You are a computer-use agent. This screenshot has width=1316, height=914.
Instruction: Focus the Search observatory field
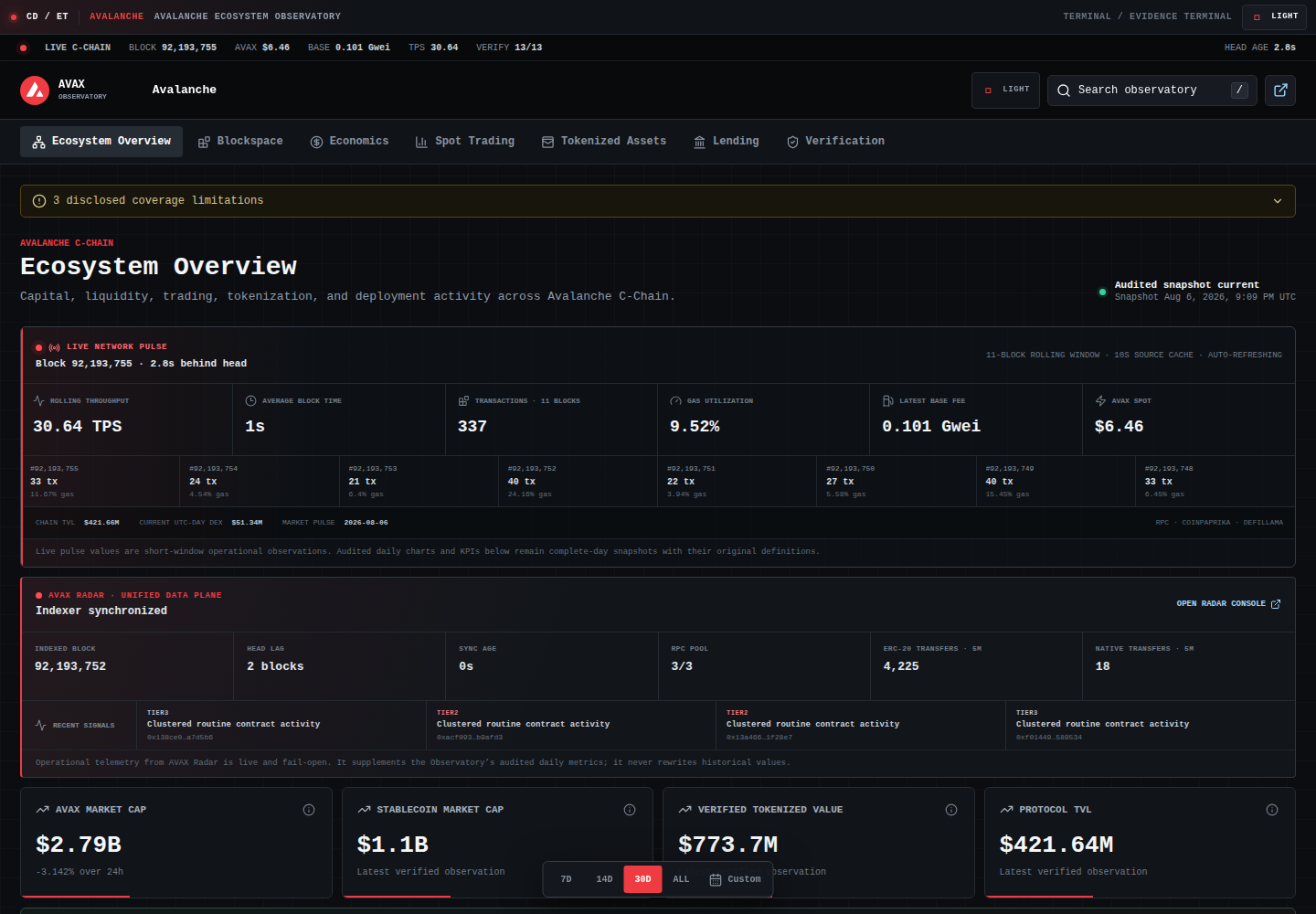point(1151,90)
